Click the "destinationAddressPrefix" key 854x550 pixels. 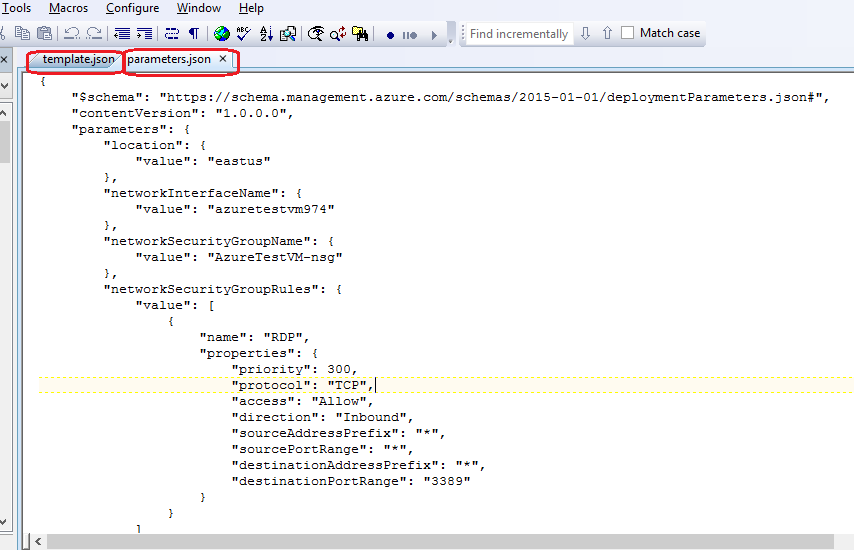(334, 466)
